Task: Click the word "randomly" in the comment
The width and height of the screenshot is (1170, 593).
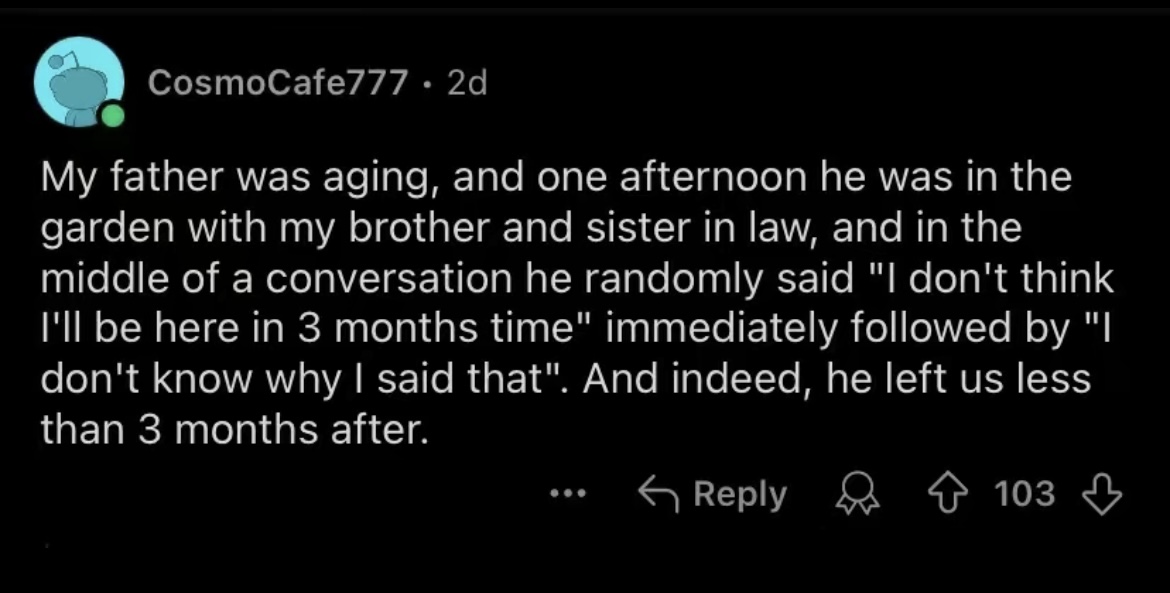Action: click(x=665, y=280)
